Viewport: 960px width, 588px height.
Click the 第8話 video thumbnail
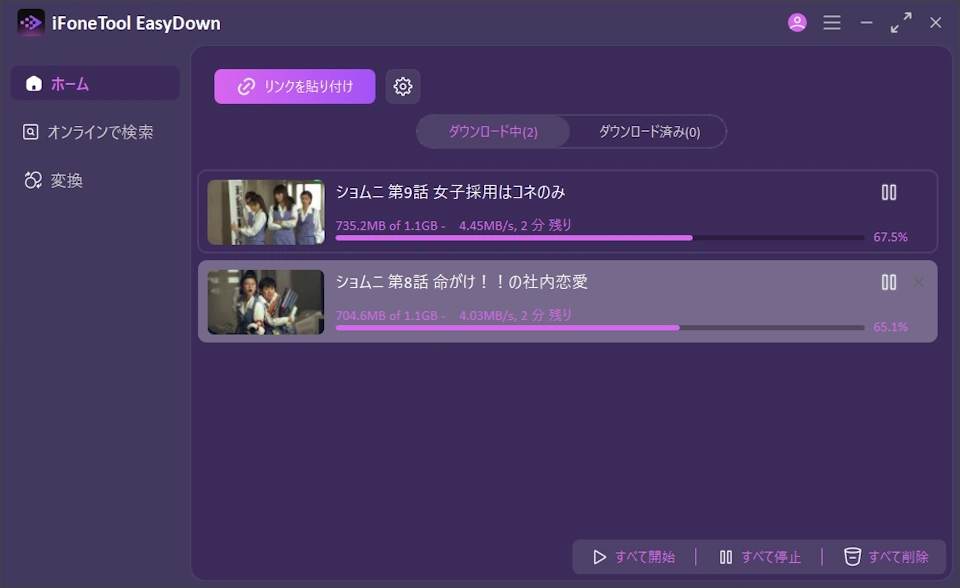coord(266,302)
